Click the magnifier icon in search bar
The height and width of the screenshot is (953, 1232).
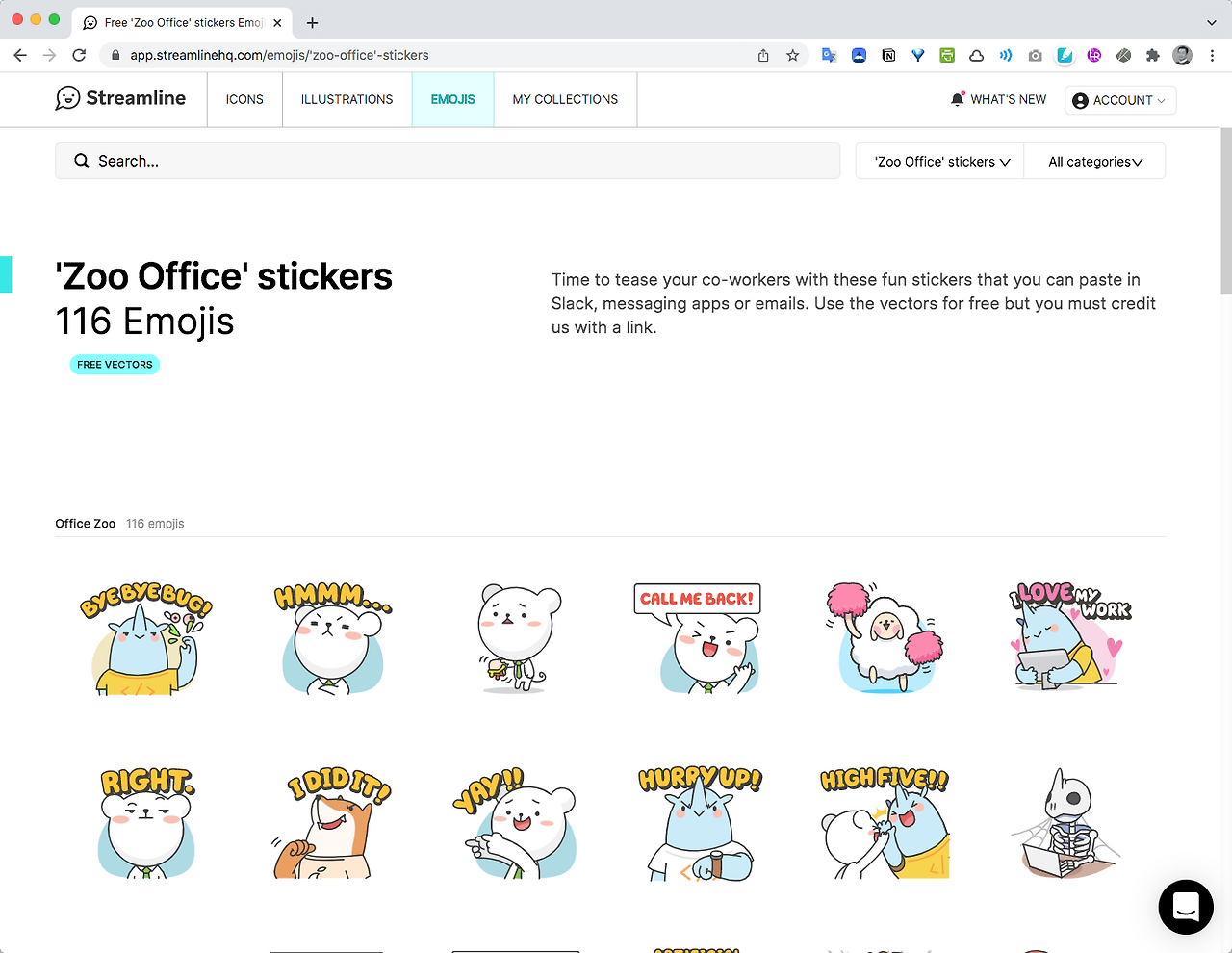(82, 161)
